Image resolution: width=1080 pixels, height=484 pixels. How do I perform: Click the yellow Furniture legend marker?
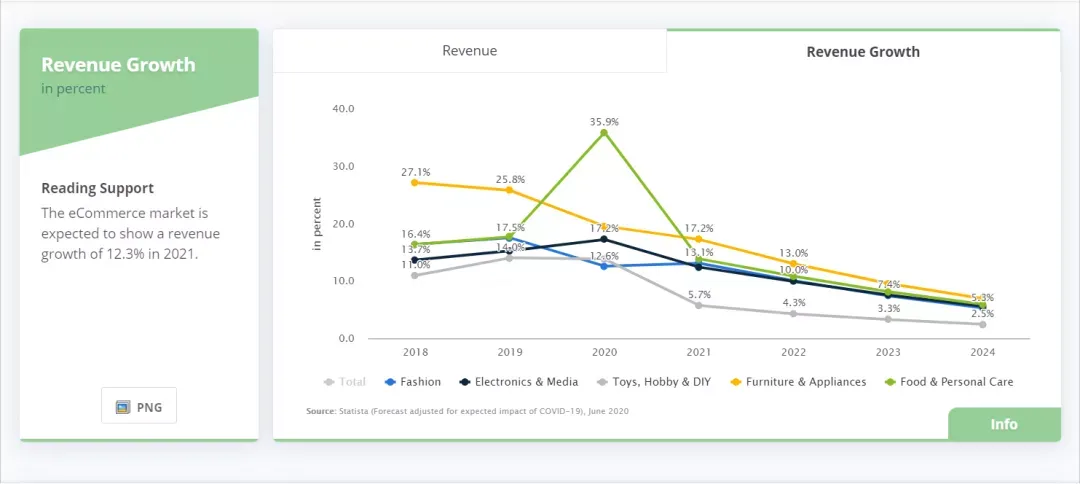(734, 382)
